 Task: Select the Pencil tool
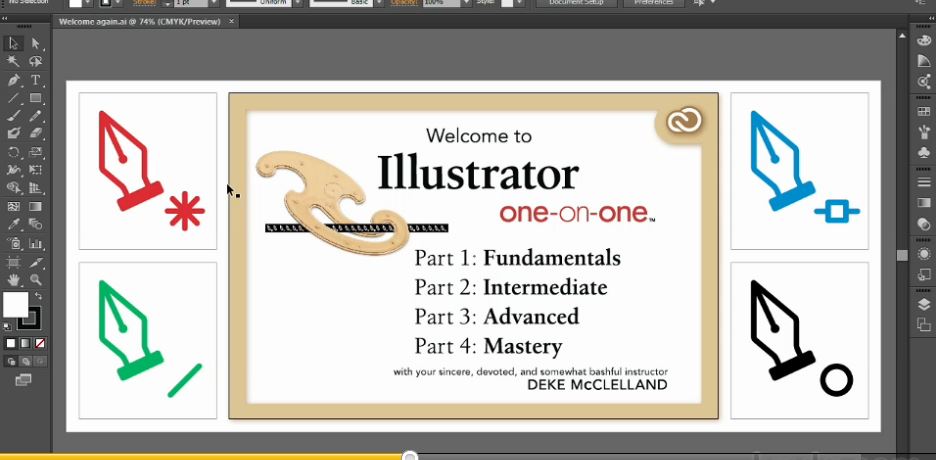pyautogui.click(x=35, y=116)
